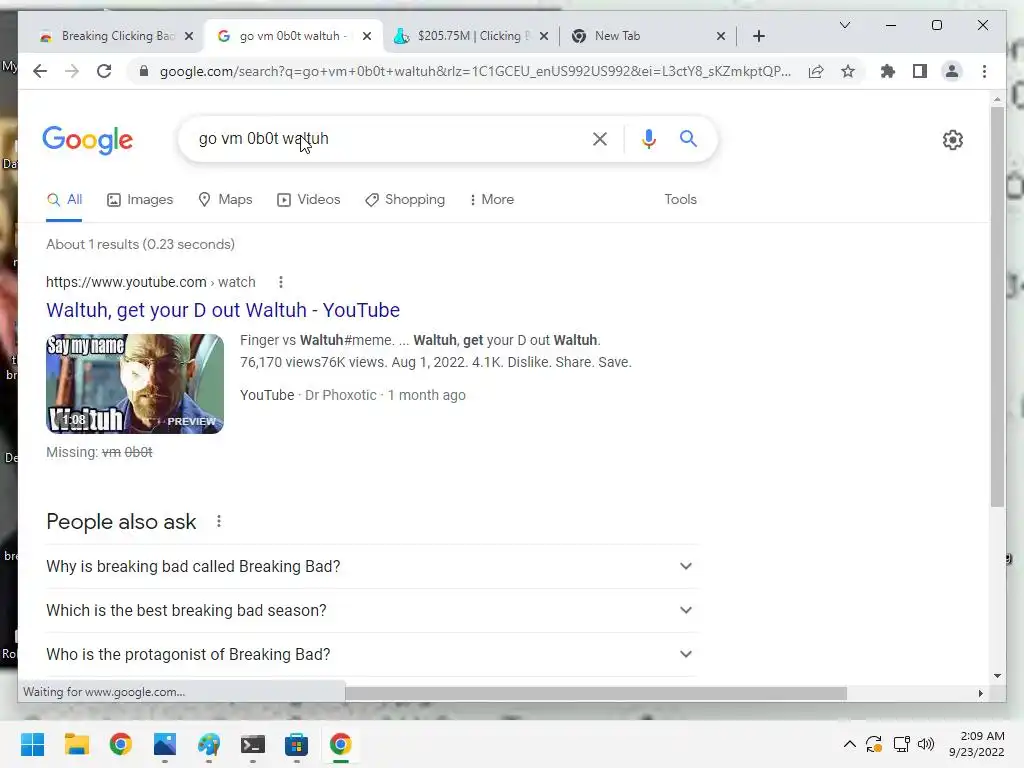Click the Missing: vm 0b0t text
1024x768 pixels.
(x=99, y=452)
